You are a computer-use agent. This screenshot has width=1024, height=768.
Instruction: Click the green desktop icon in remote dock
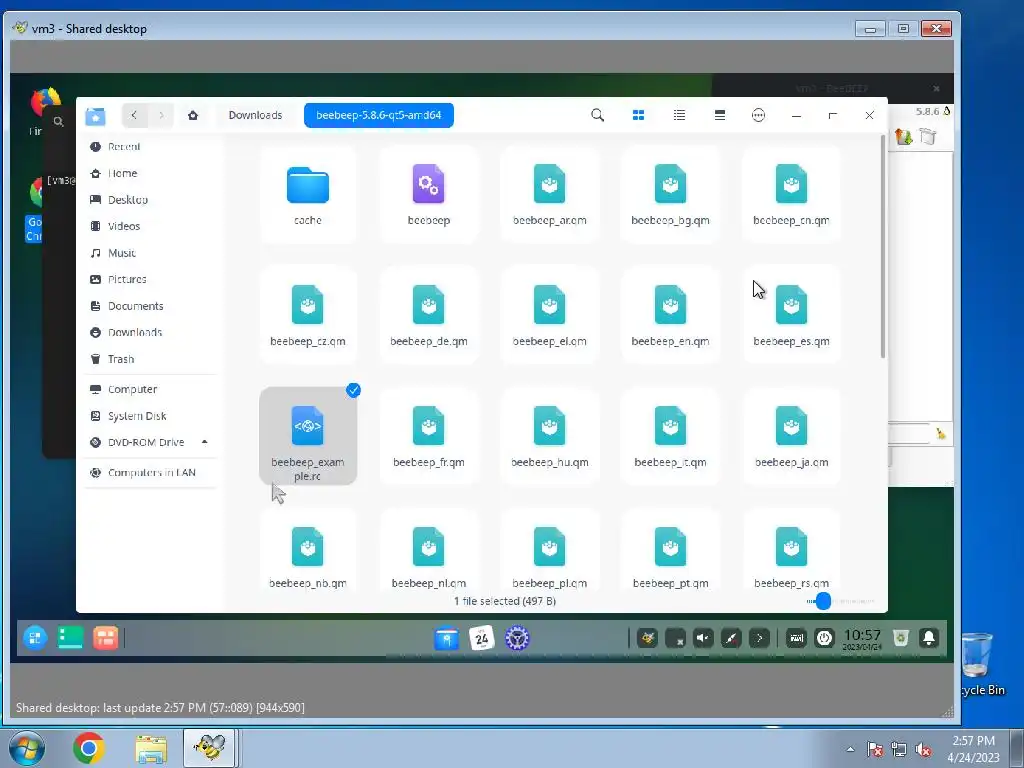pos(70,638)
